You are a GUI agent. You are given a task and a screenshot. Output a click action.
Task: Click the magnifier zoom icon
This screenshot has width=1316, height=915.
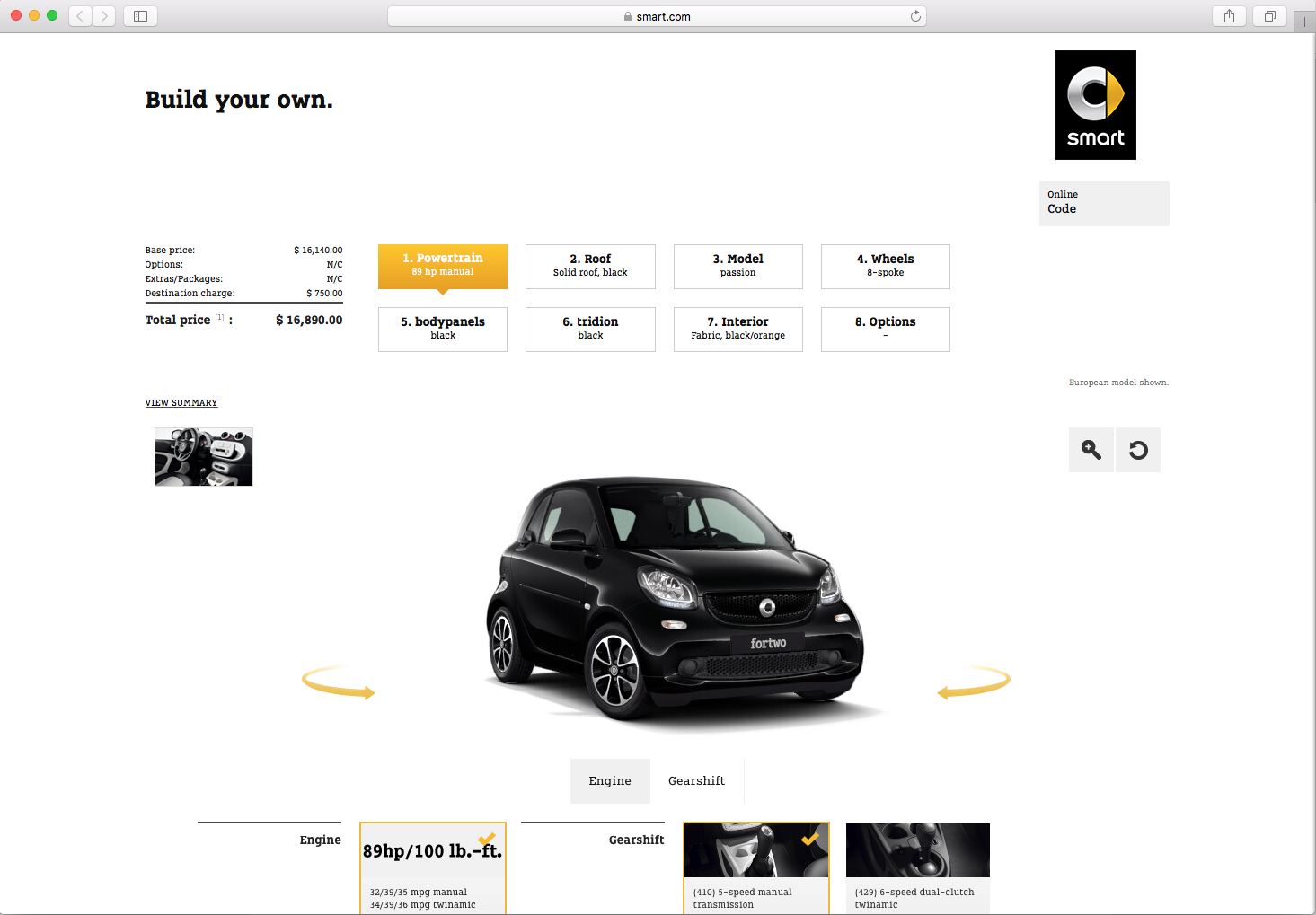point(1091,450)
